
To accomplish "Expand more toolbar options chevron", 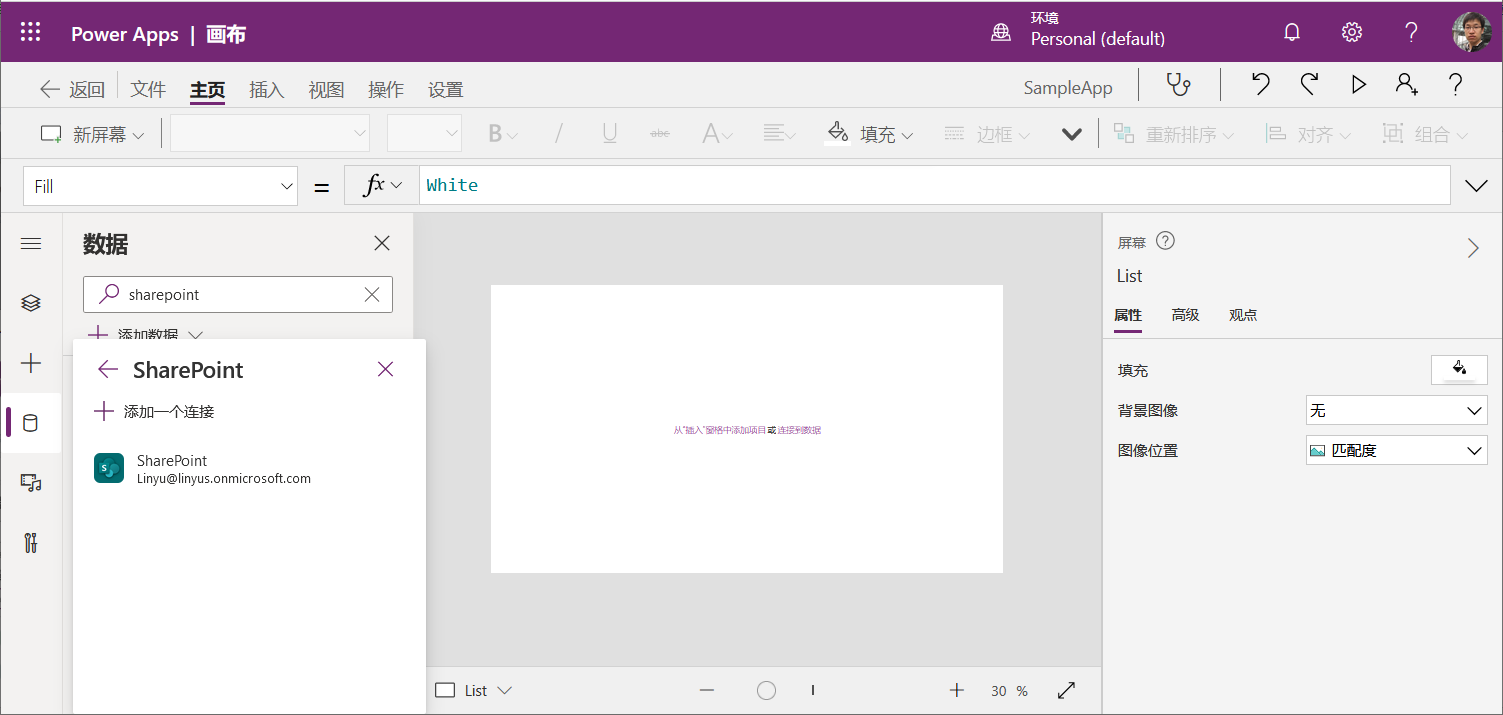I will pyautogui.click(x=1072, y=134).
